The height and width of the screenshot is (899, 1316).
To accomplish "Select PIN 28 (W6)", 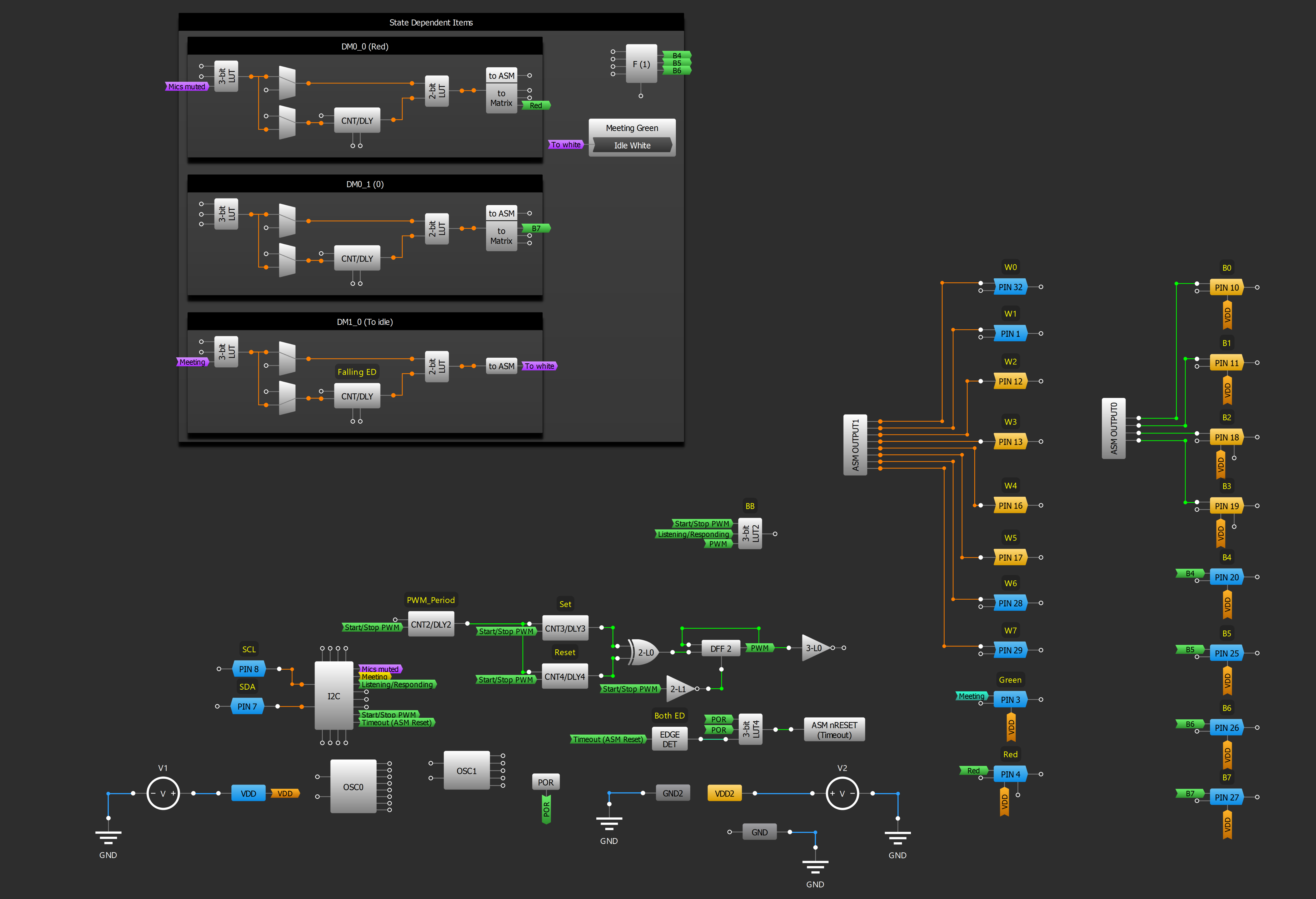I will click(x=1010, y=603).
